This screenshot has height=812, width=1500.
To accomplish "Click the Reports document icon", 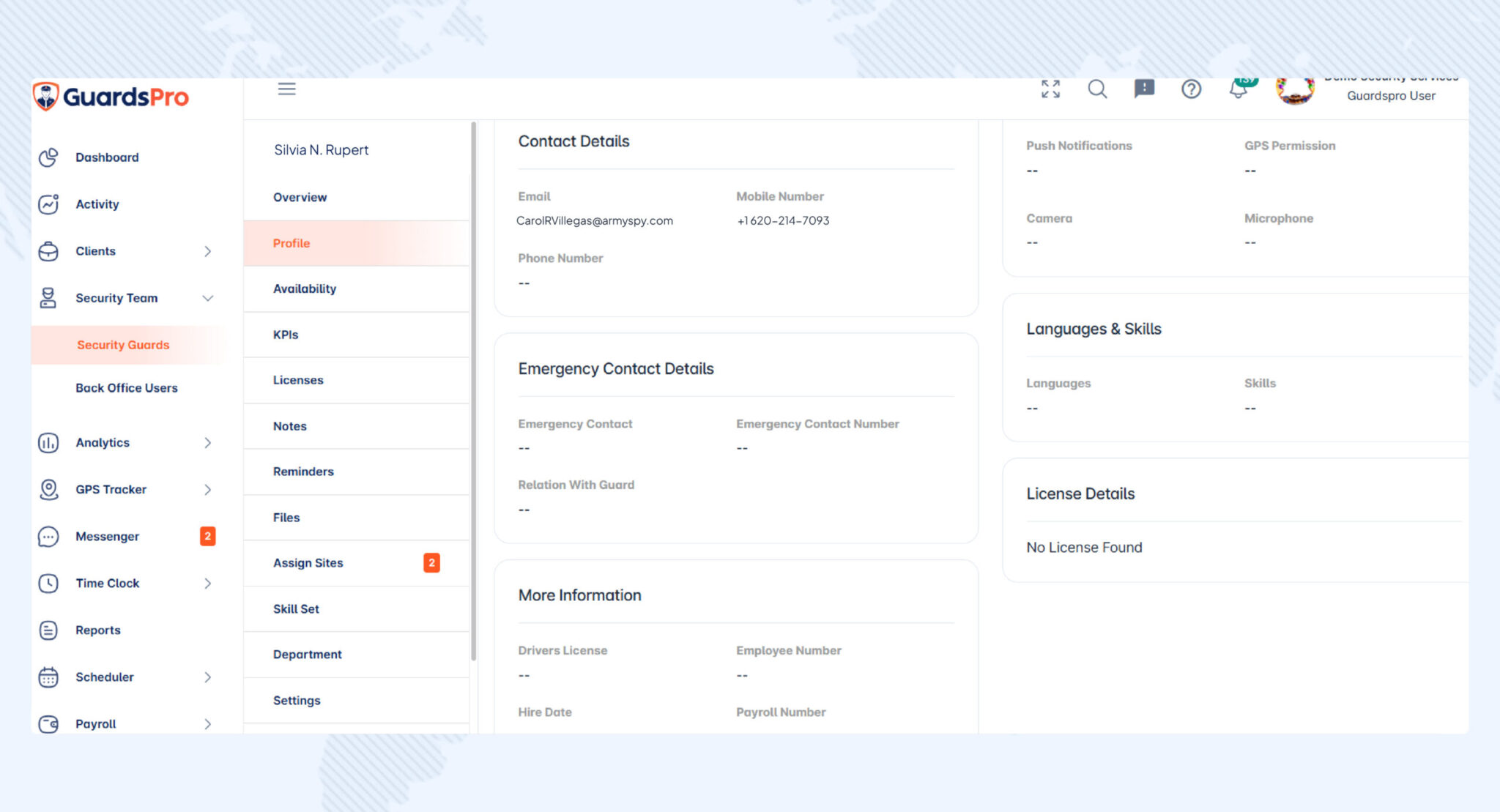I will click(x=48, y=630).
